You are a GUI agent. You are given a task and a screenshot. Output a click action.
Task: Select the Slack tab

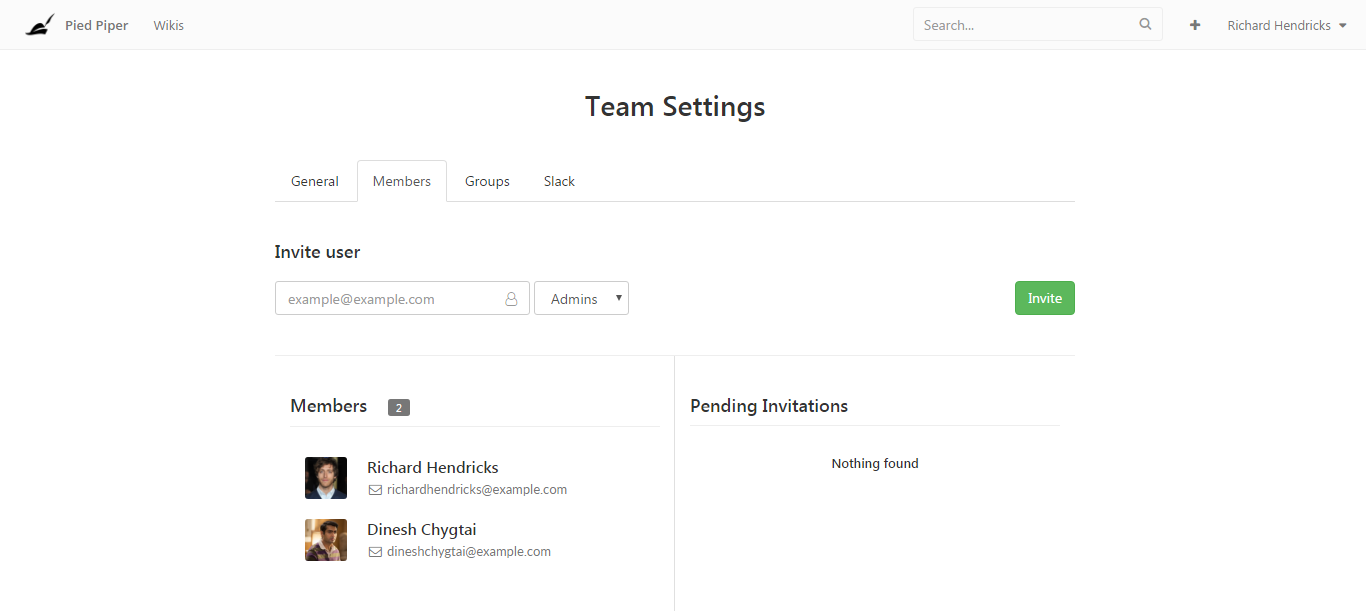[x=559, y=181]
